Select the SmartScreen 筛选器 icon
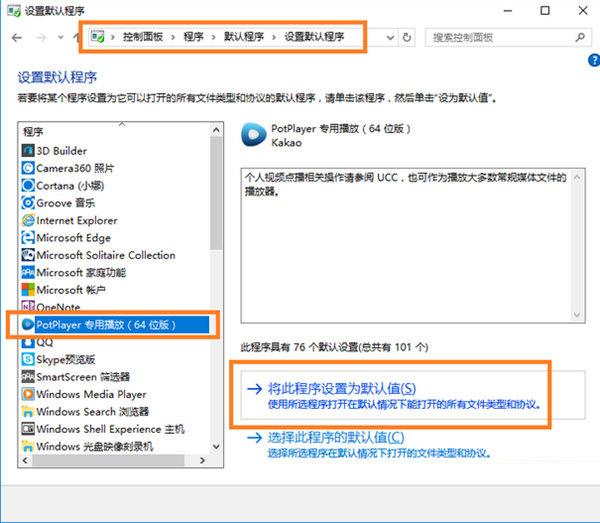 [x=28, y=377]
